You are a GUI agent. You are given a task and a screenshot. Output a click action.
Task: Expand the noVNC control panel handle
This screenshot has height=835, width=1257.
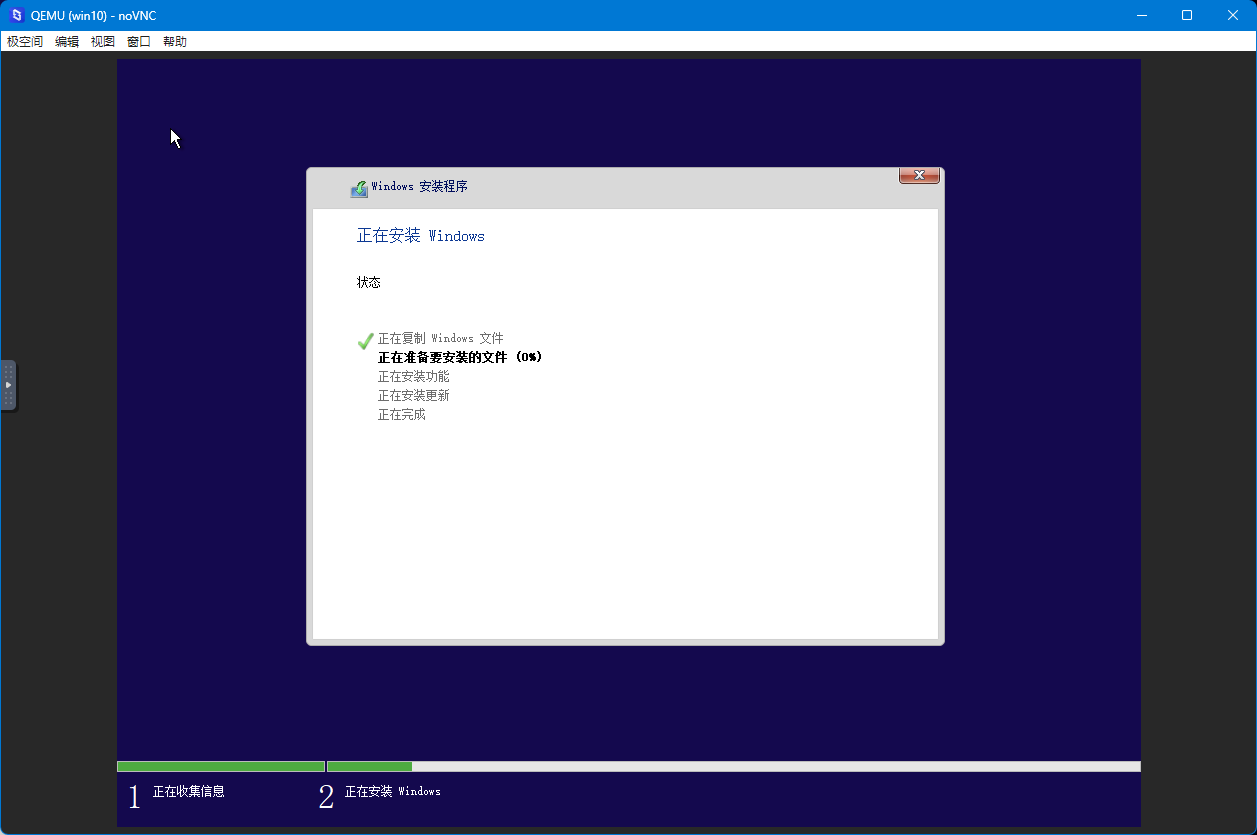(8, 385)
